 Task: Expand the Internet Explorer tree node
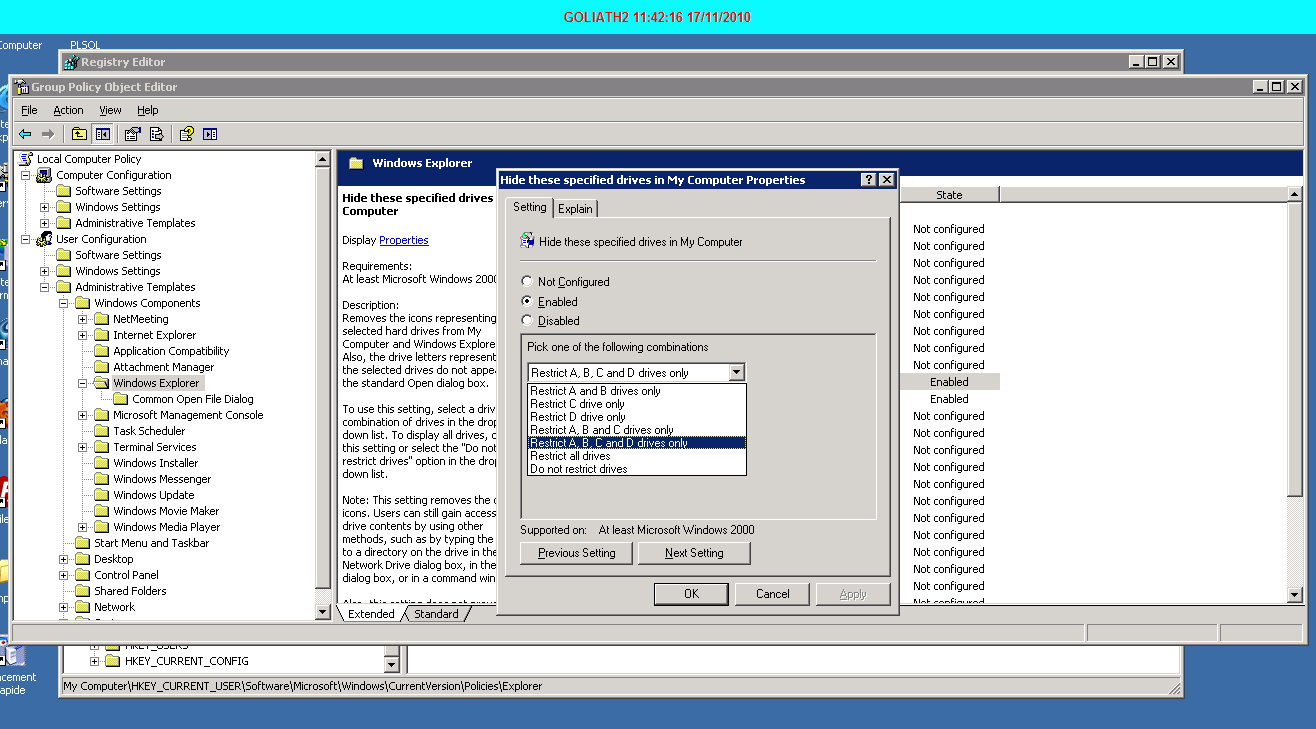pyautogui.click(x=84, y=335)
